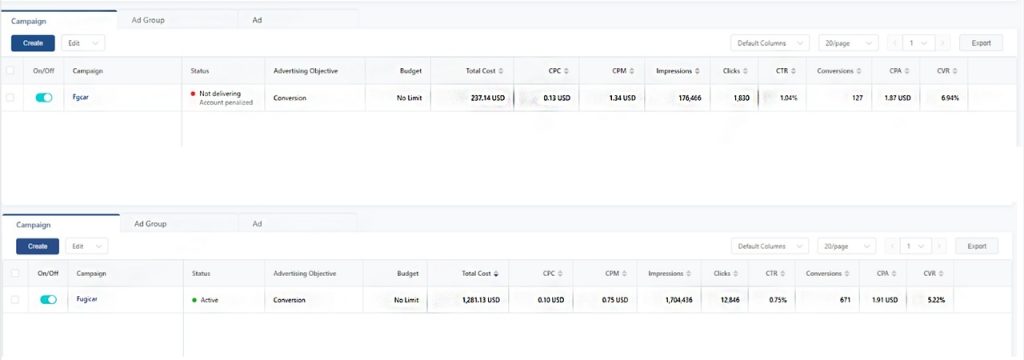Sort upper table by CPC arrows
1024x360 pixels.
(x=566, y=71)
